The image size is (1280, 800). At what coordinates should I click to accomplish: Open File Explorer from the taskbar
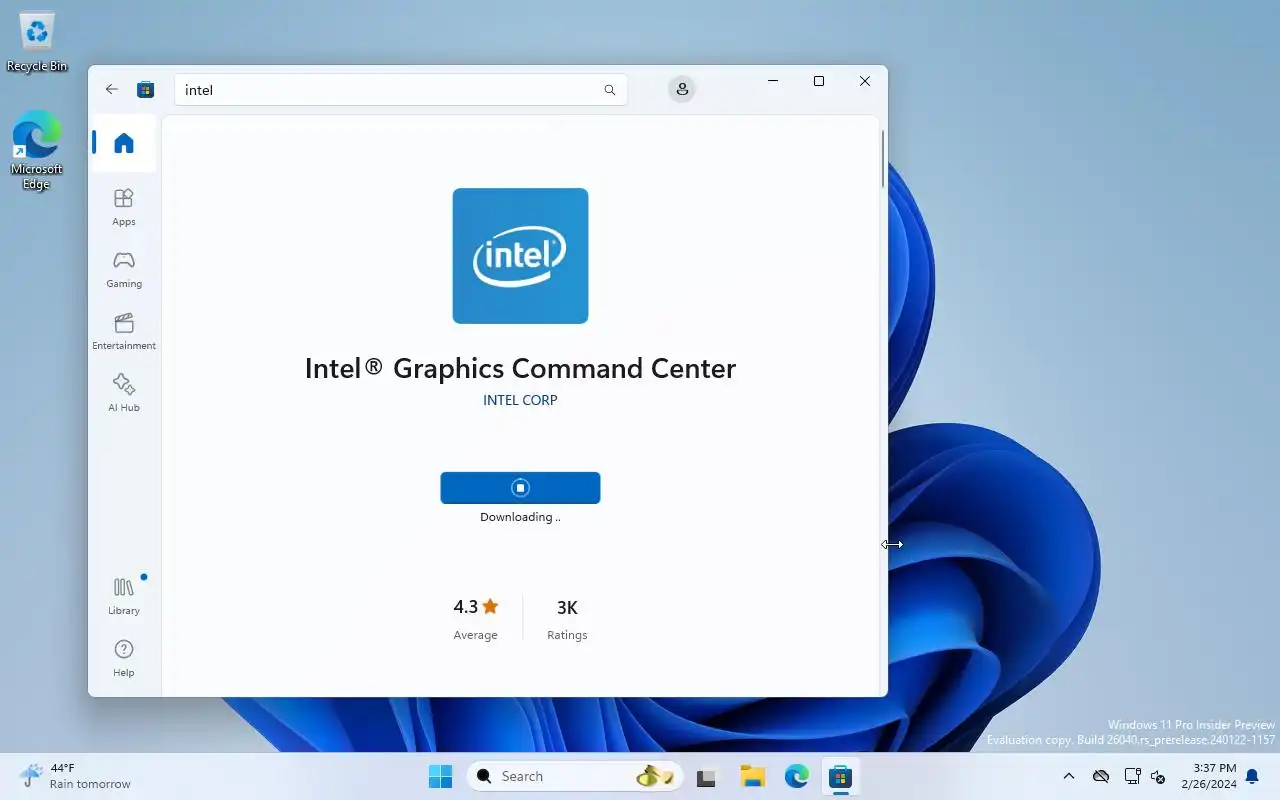tap(752, 776)
